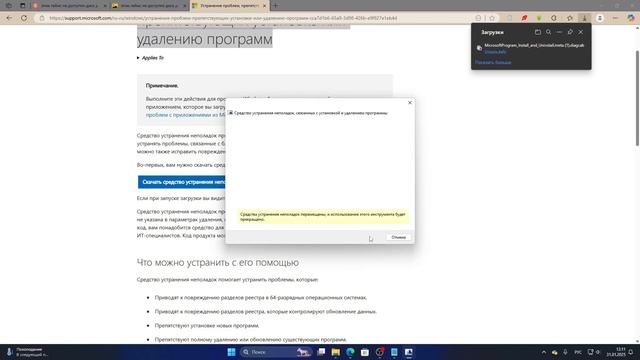Open the taskbar clock and date
The height and width of the screenshot is (360, 640).
coord(616,352)
